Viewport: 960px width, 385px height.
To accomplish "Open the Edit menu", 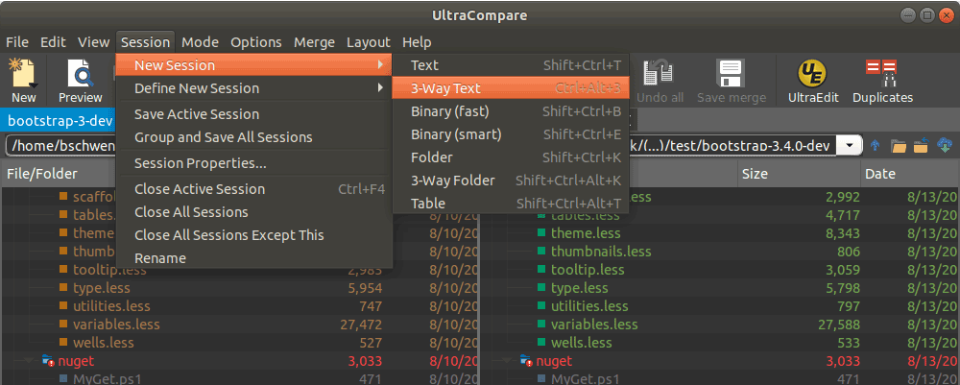I will pos(53,42).
